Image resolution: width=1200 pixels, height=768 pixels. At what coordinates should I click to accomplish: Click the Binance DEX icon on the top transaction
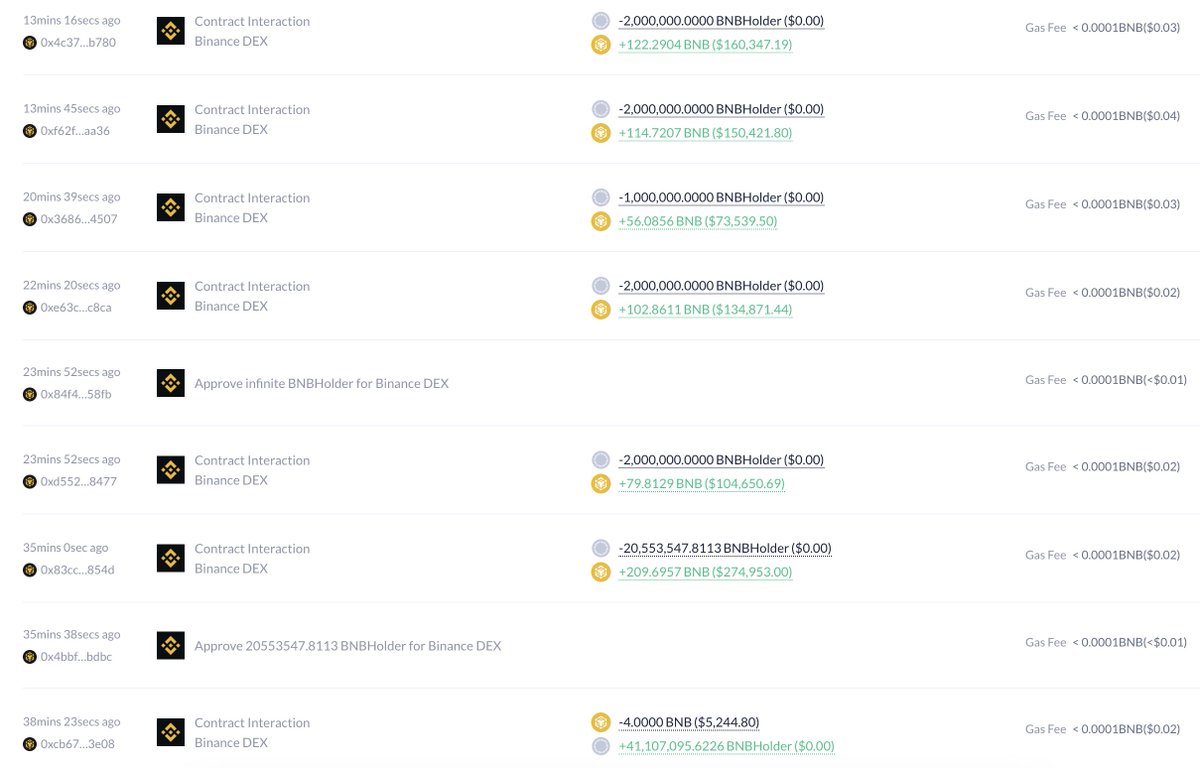point(170,30)
